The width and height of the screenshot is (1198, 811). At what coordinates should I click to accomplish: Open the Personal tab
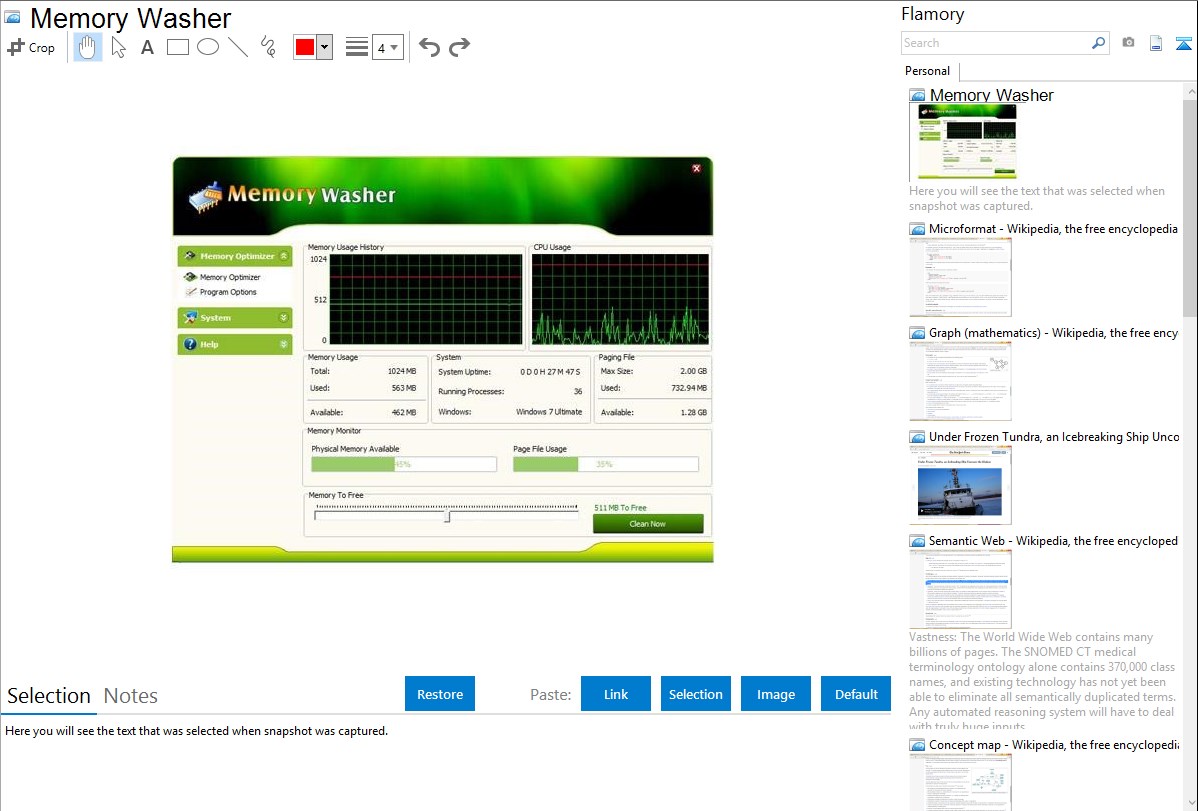928,71
